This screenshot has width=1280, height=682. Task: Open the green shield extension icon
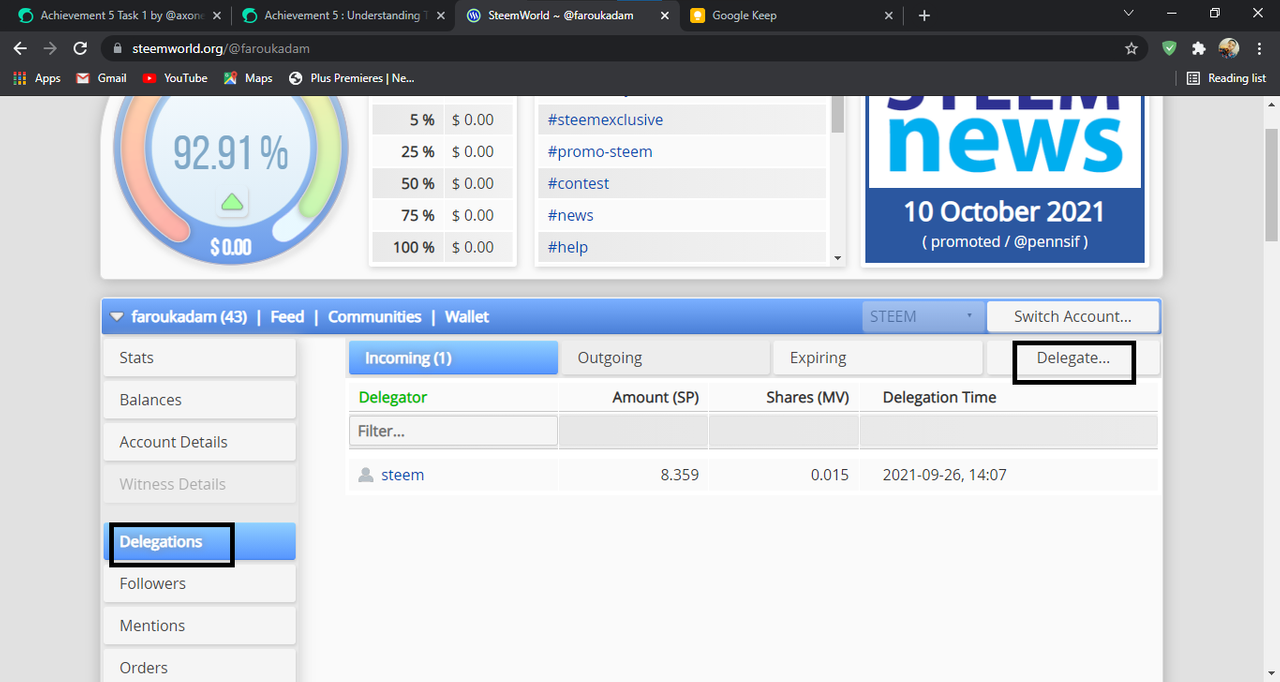coord(1170,48)
